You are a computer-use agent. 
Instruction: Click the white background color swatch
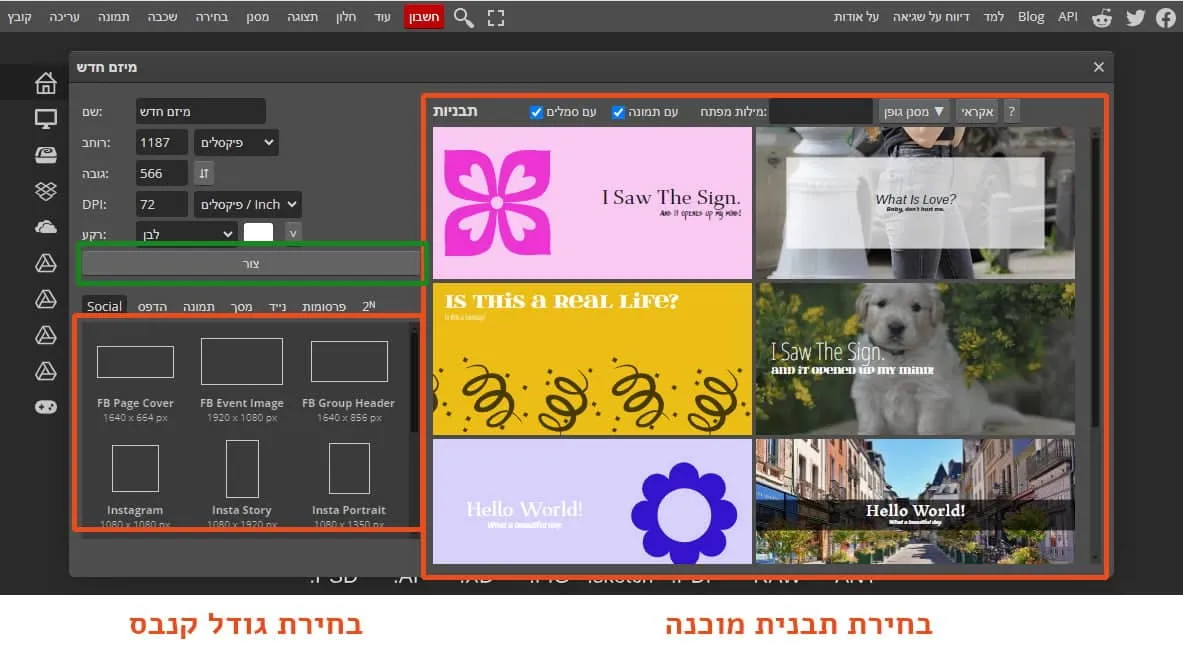[258, 233]
